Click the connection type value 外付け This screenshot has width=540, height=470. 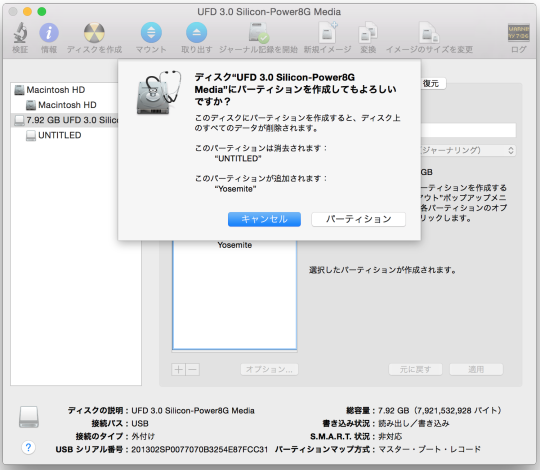[x=143, y=437]
